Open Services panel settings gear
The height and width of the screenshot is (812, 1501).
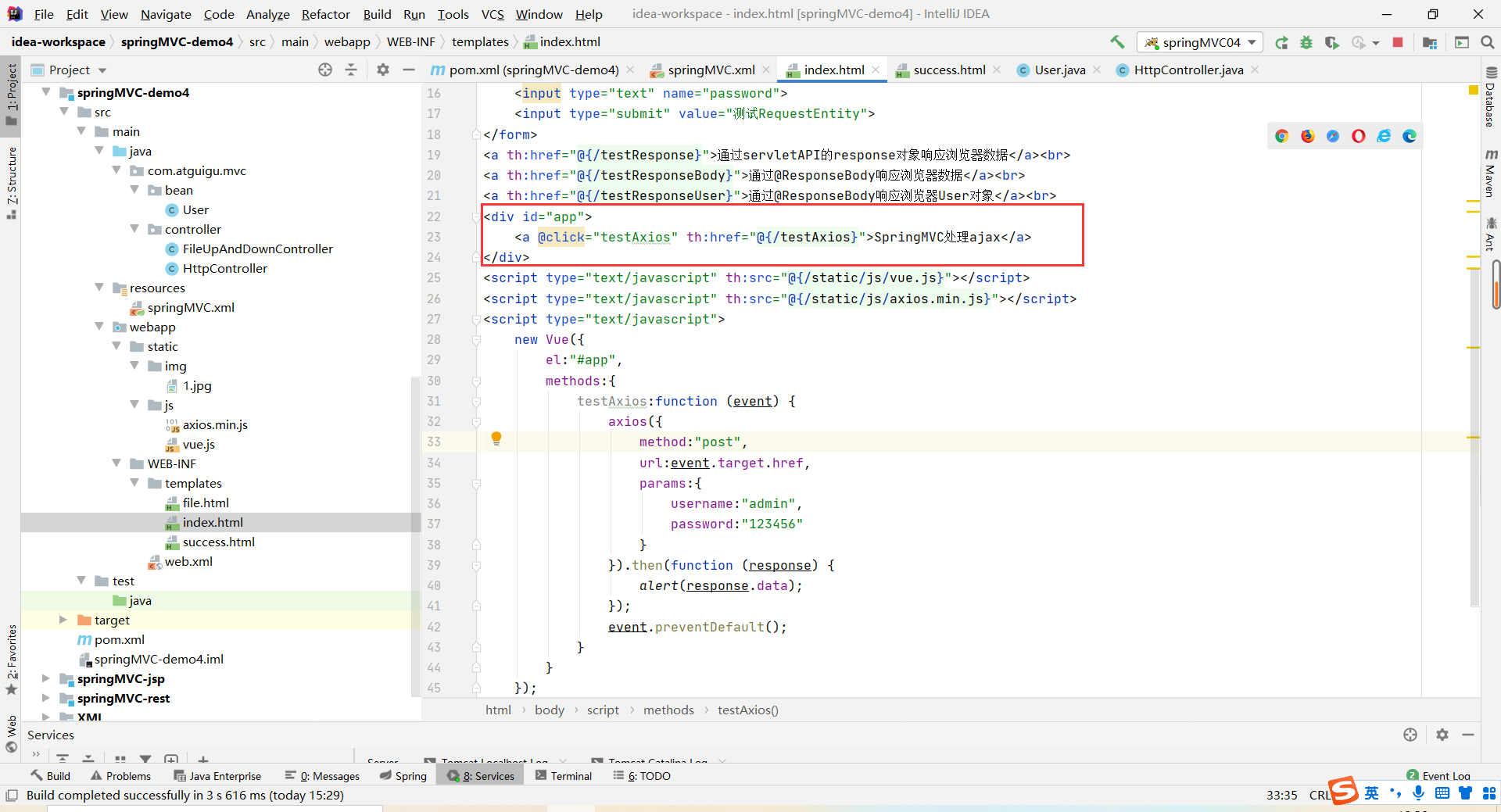coord(1442,735)
